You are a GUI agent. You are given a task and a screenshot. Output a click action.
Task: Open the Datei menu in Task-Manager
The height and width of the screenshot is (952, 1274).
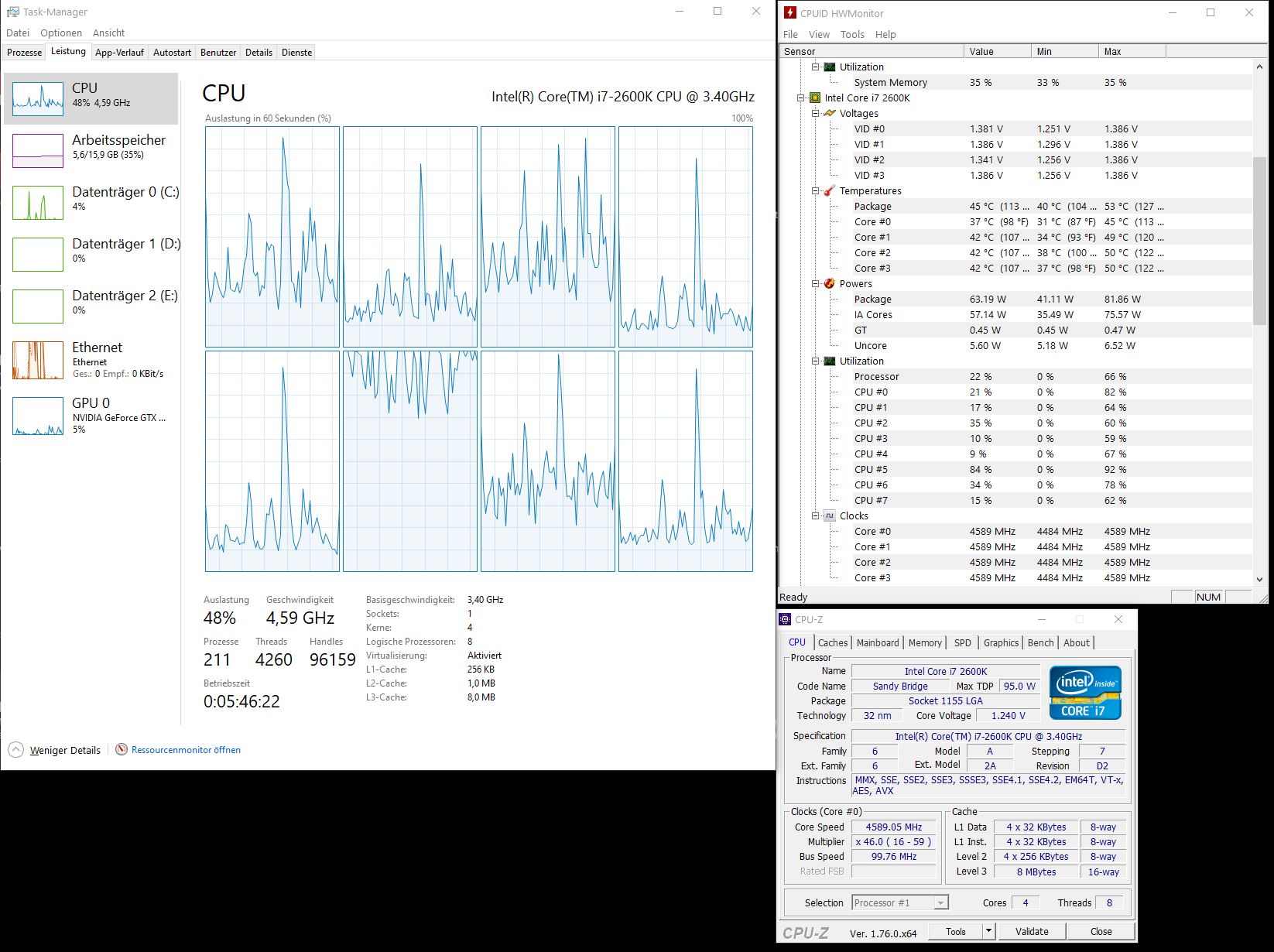click(18, 33)
